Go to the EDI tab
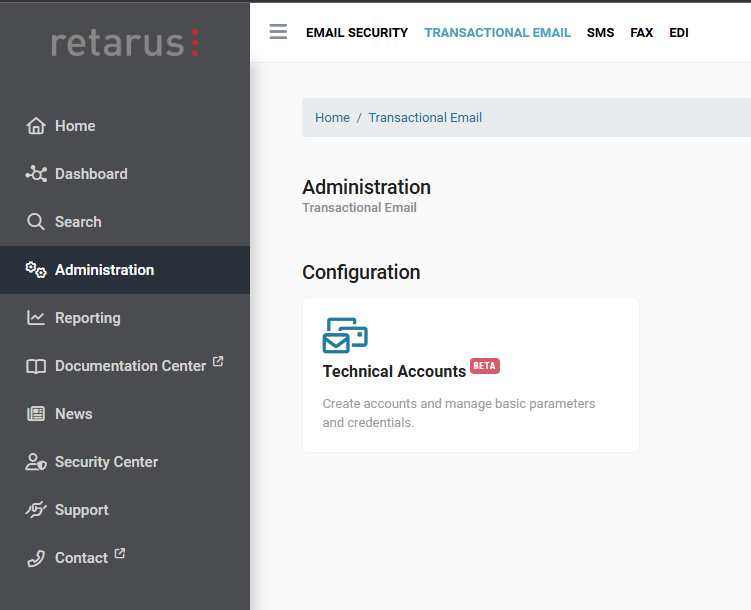The height and width of the screenshot is (610, 751). tap(679, 33)
